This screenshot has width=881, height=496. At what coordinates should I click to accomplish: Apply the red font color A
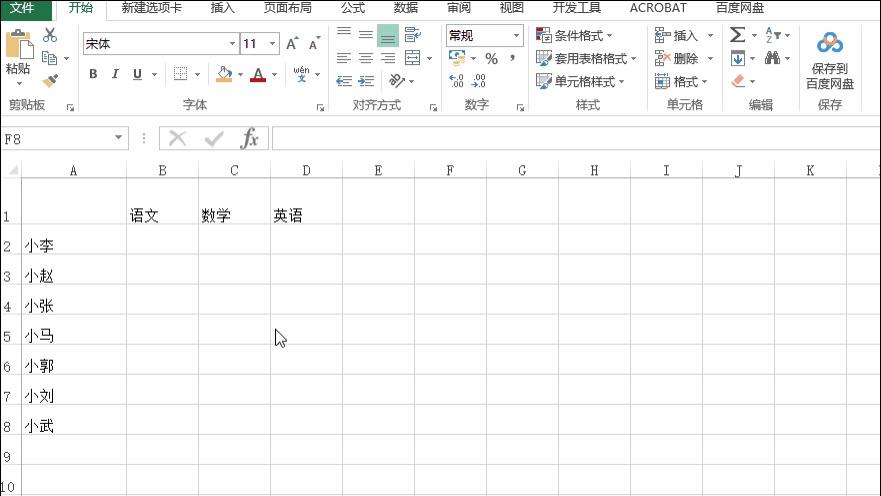point(258,74)
